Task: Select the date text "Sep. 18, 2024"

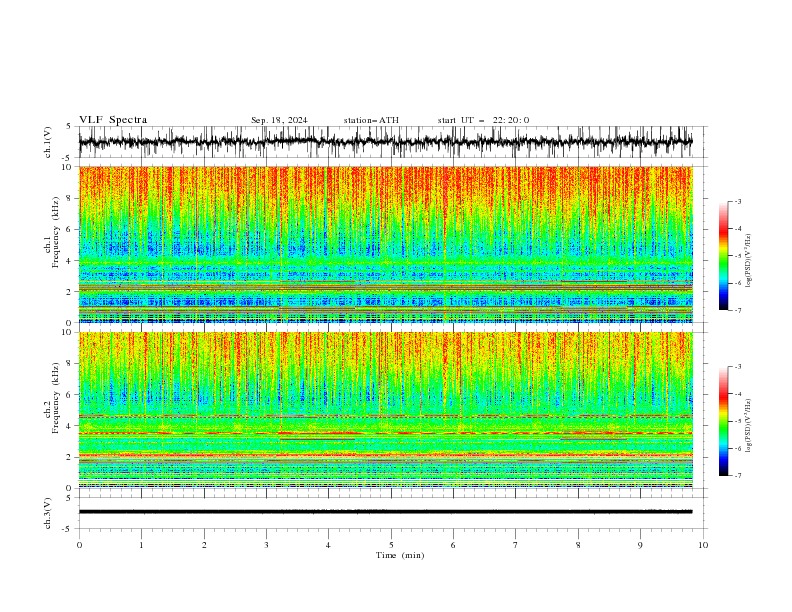Action: click(x=279, y=120)
